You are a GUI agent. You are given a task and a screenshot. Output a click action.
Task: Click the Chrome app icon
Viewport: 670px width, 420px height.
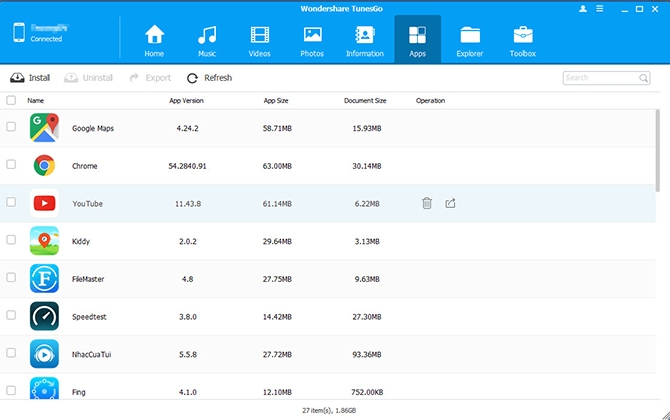point(44,165)
